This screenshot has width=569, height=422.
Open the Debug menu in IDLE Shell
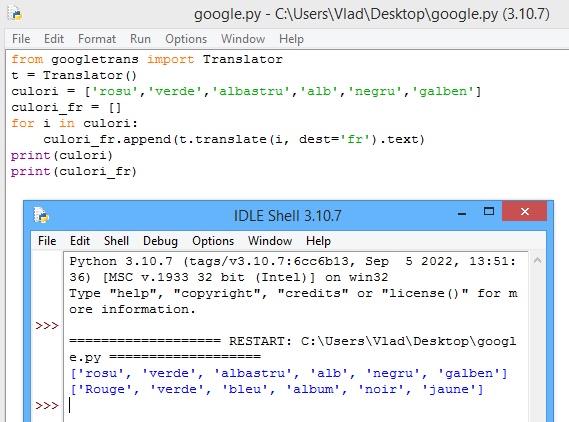click(160, 241)
